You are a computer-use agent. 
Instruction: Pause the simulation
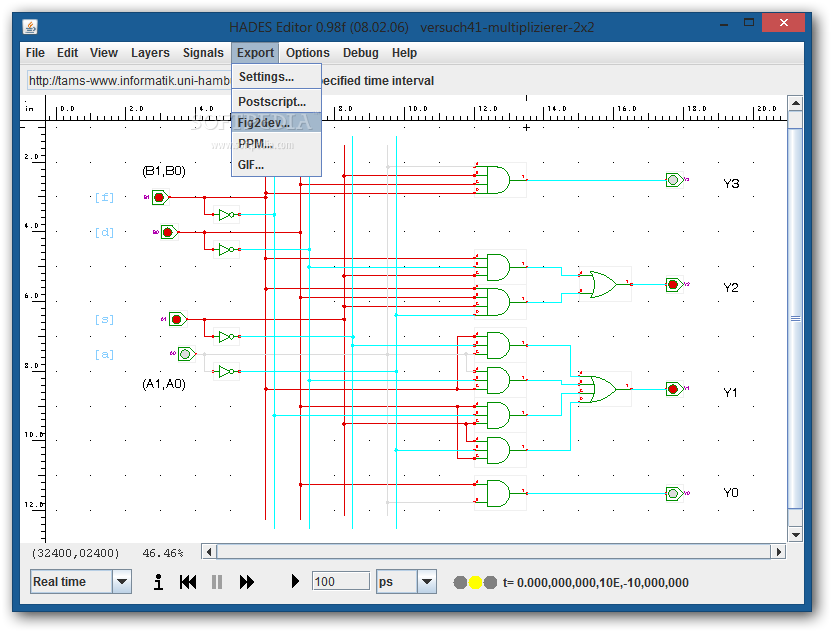(x=217, y=582)
